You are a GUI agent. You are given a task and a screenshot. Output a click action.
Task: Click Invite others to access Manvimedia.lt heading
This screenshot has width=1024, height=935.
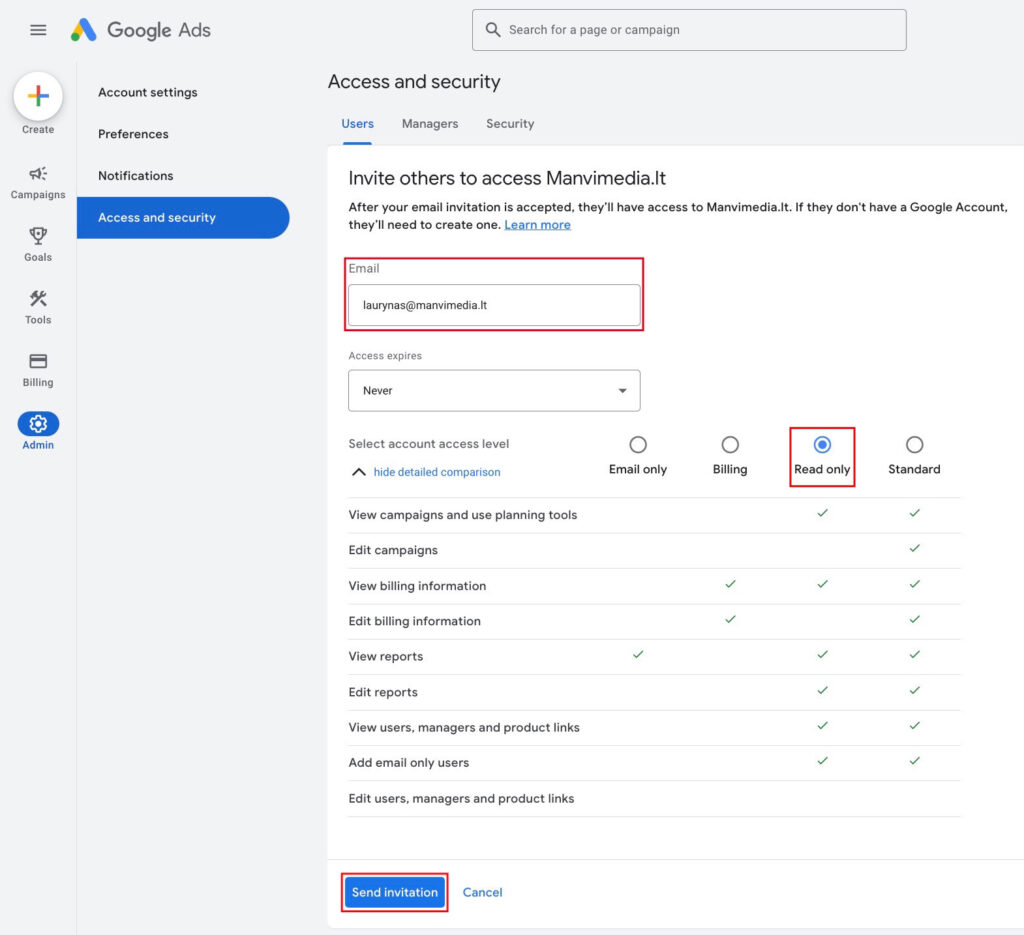click(507, 178)
